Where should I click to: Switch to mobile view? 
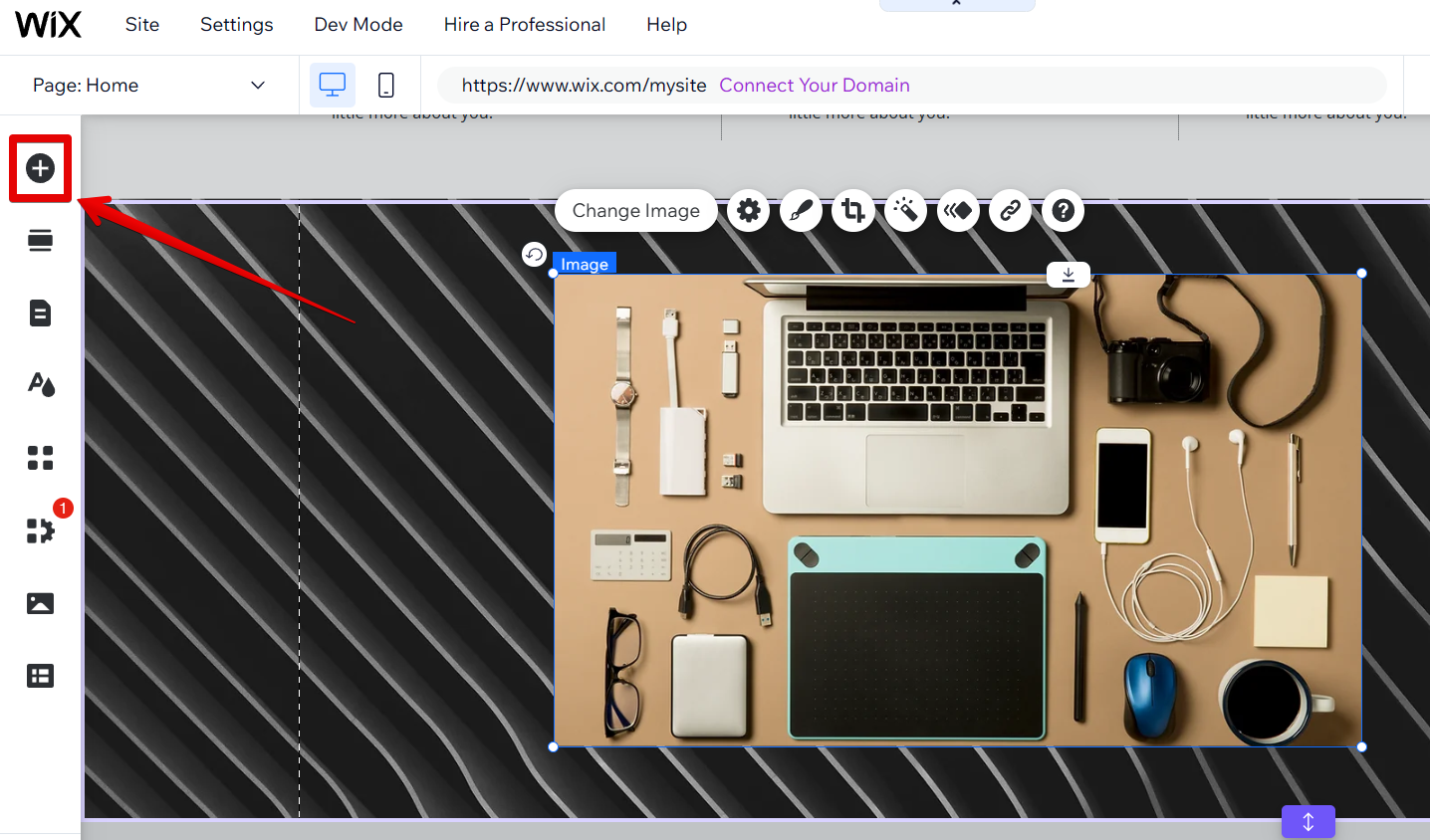coord(386,86)
